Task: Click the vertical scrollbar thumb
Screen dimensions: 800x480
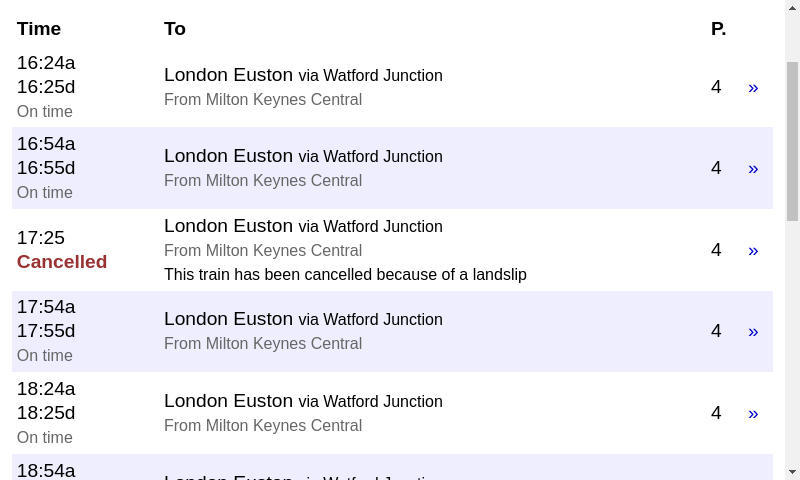Action: point(792,140)
